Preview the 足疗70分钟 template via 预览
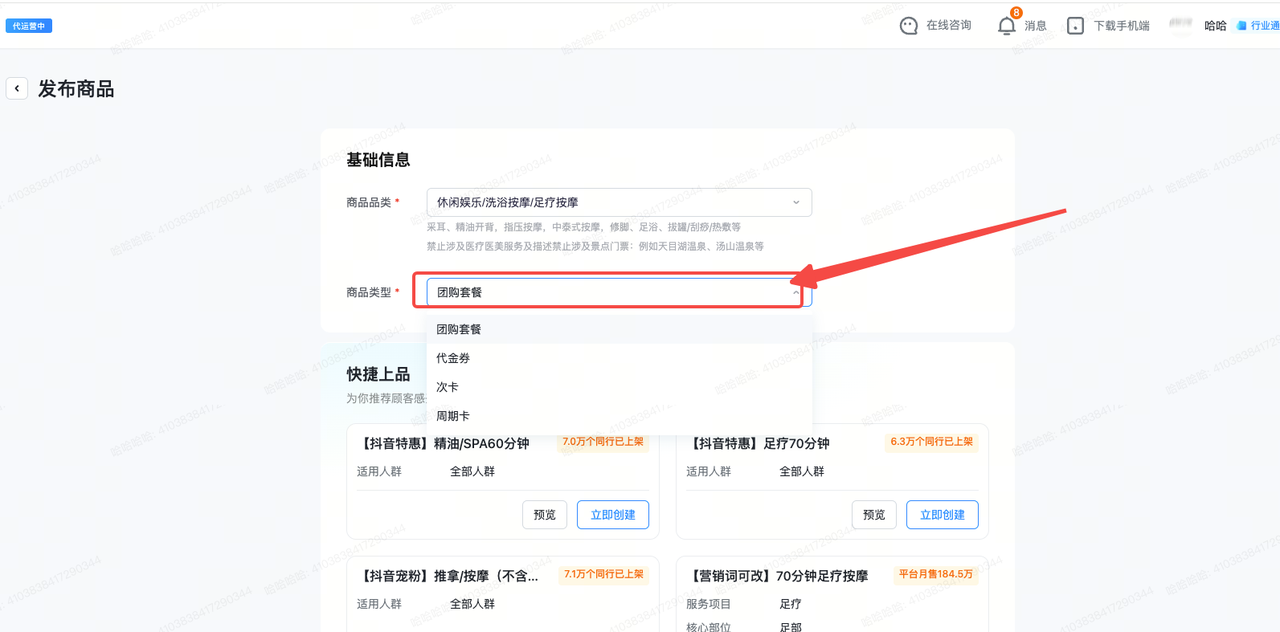The width and height of the screenshot is (1280, 632). click(874, 515)
